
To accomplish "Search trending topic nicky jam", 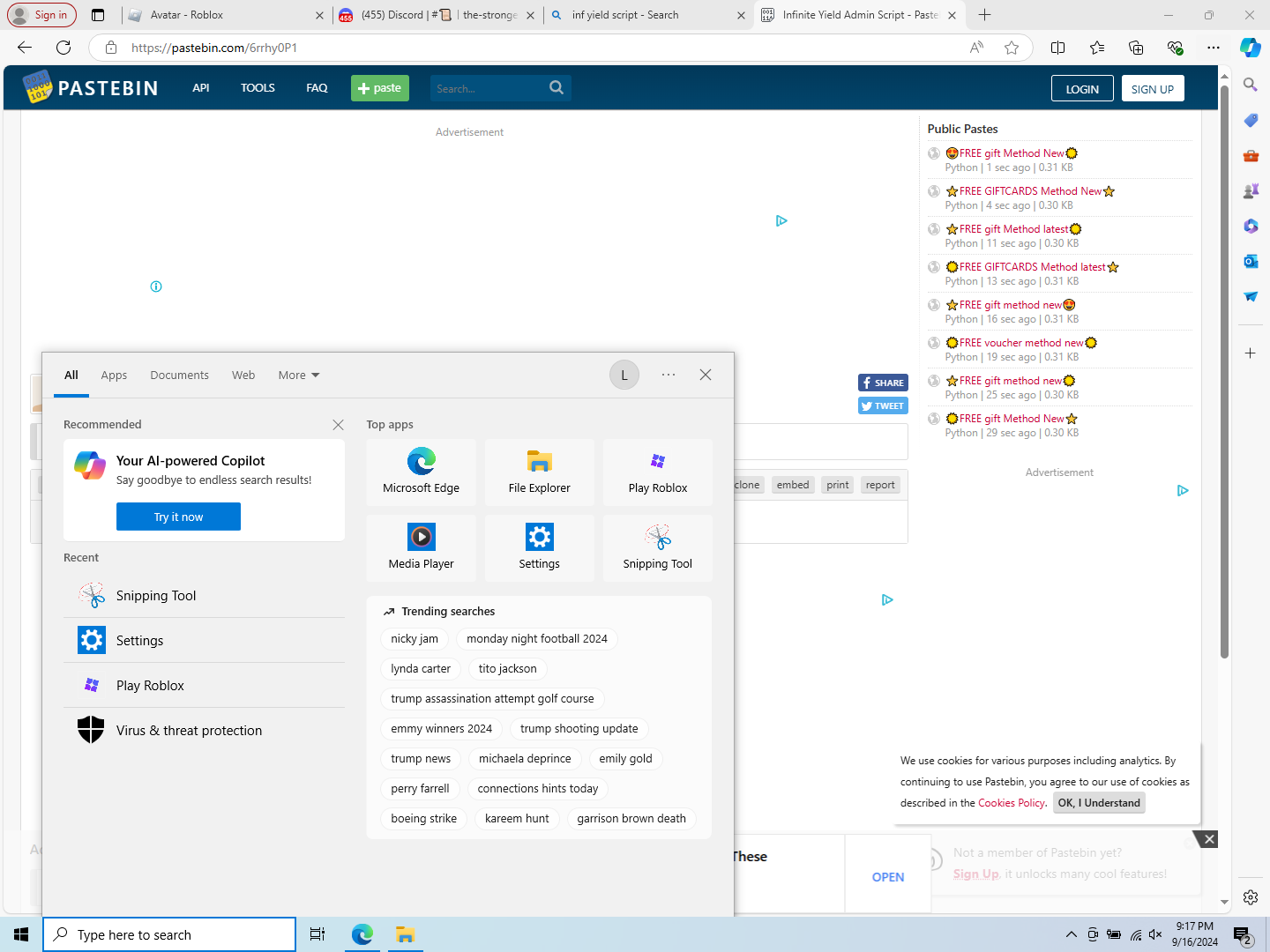I will pyautogui.click(x=415, y=639).
